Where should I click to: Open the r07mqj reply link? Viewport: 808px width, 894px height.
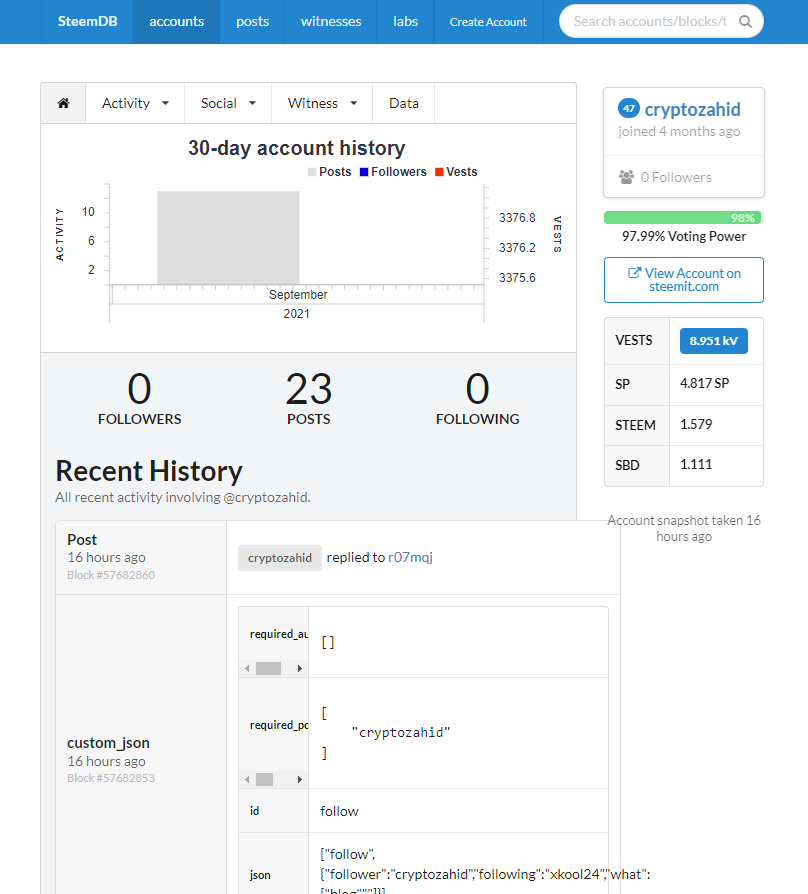[x=411, y=557]
